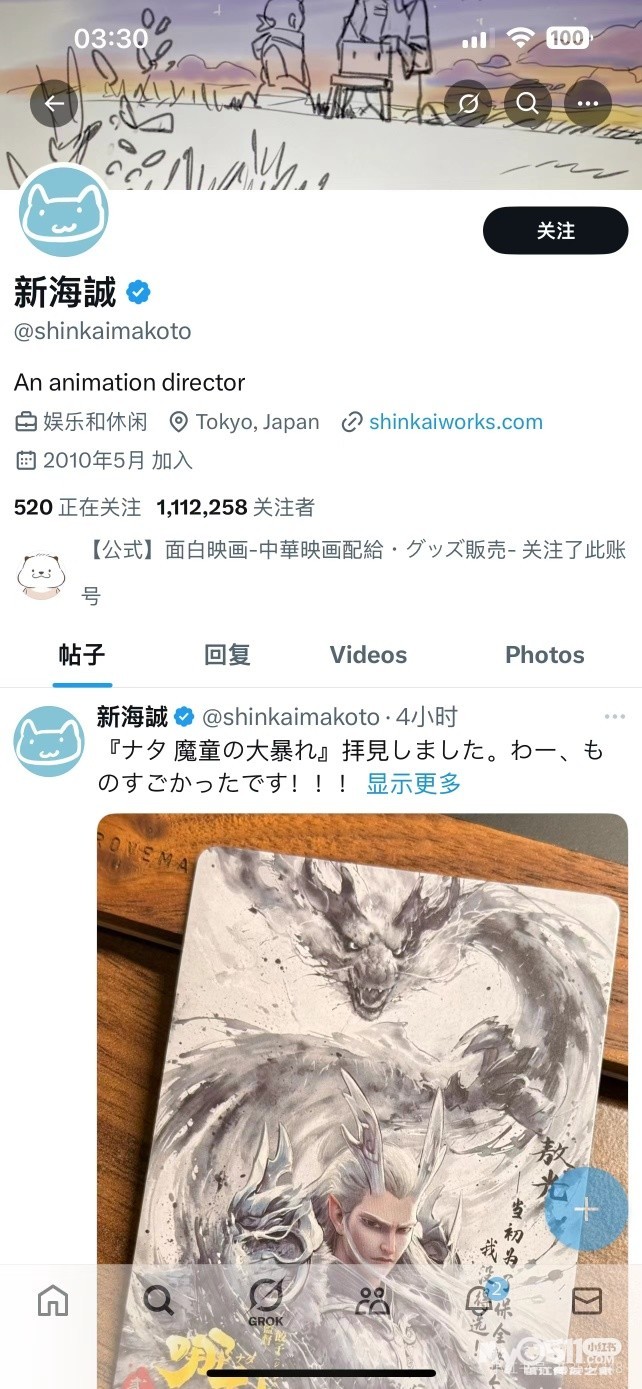Open the post's three-dot menu

(615, 717)
